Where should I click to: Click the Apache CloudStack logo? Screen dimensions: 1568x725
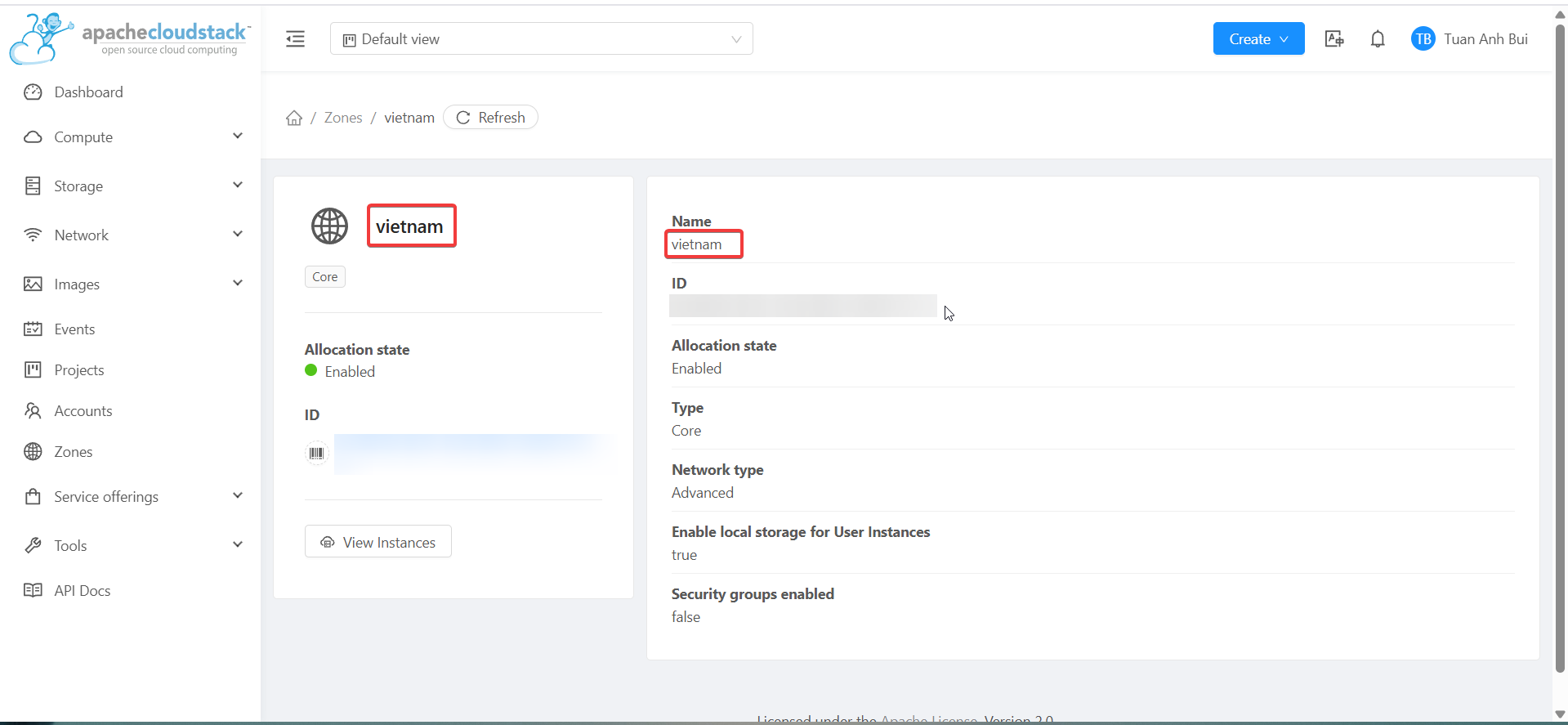131,38
